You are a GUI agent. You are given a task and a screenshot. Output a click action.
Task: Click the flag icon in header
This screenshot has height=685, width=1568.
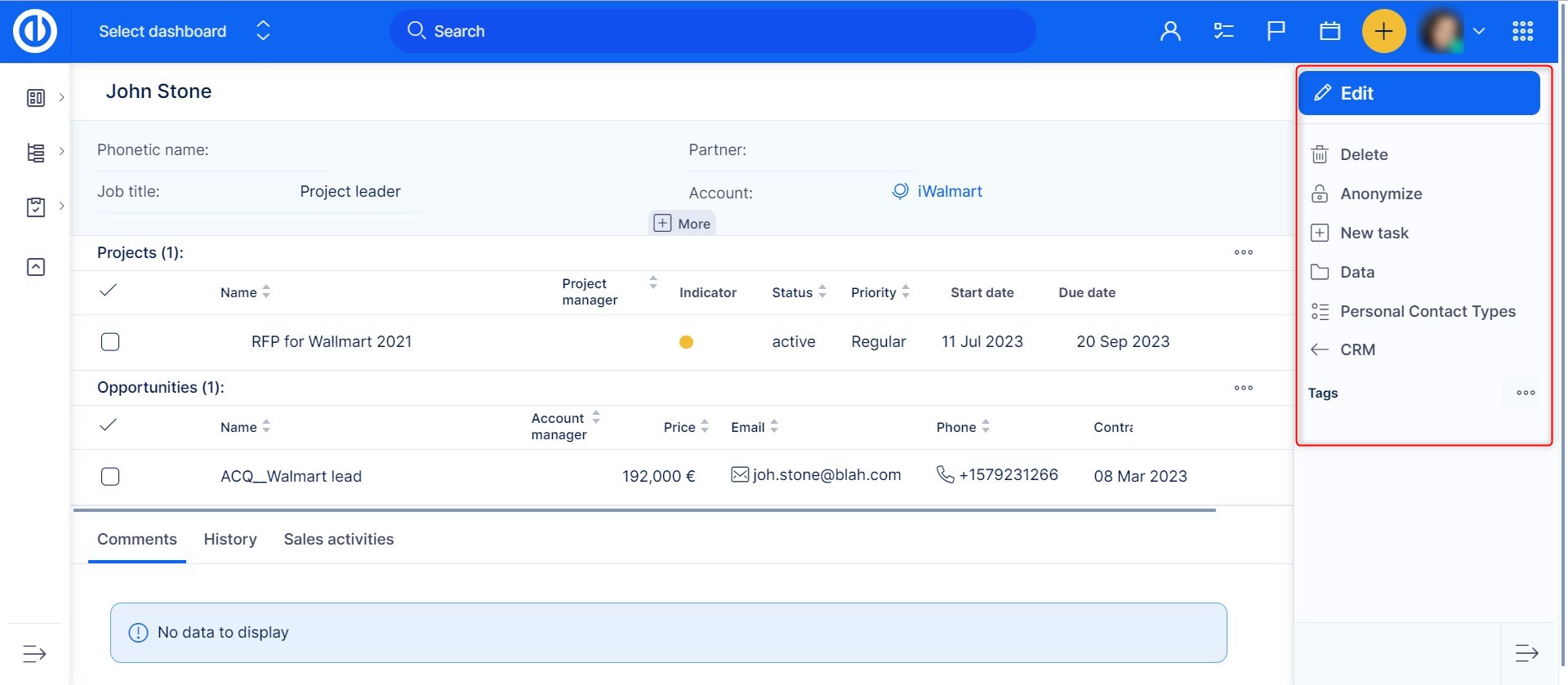click(x=1276, y=32)
